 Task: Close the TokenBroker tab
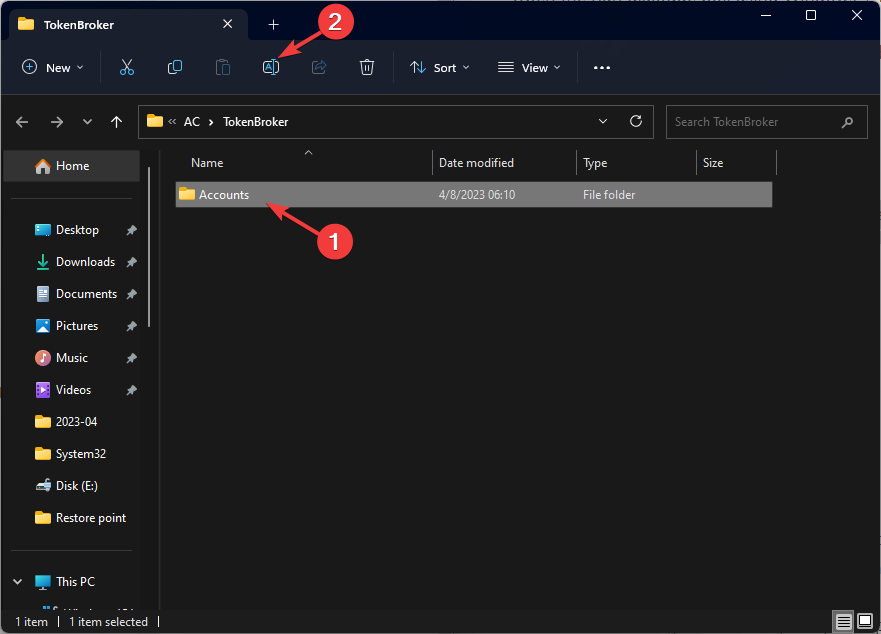coord(228,24)
